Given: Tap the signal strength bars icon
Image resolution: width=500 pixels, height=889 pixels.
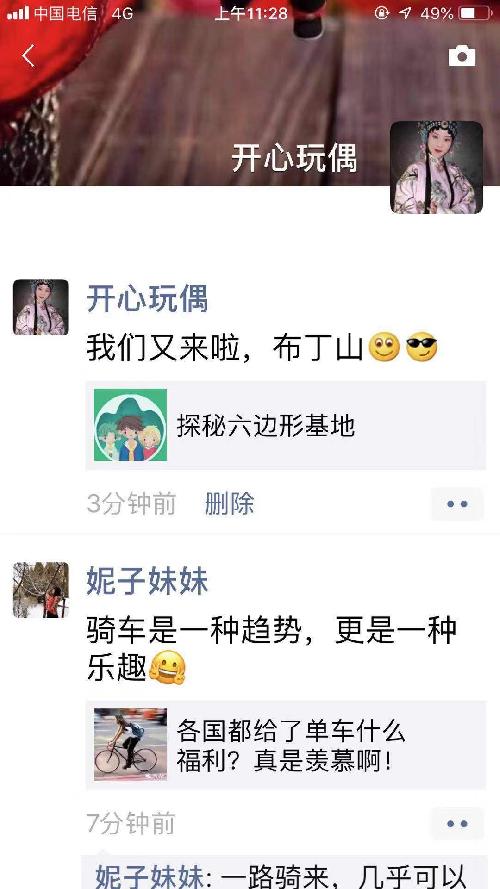Looking at the screenshot, I should [18, 13].
